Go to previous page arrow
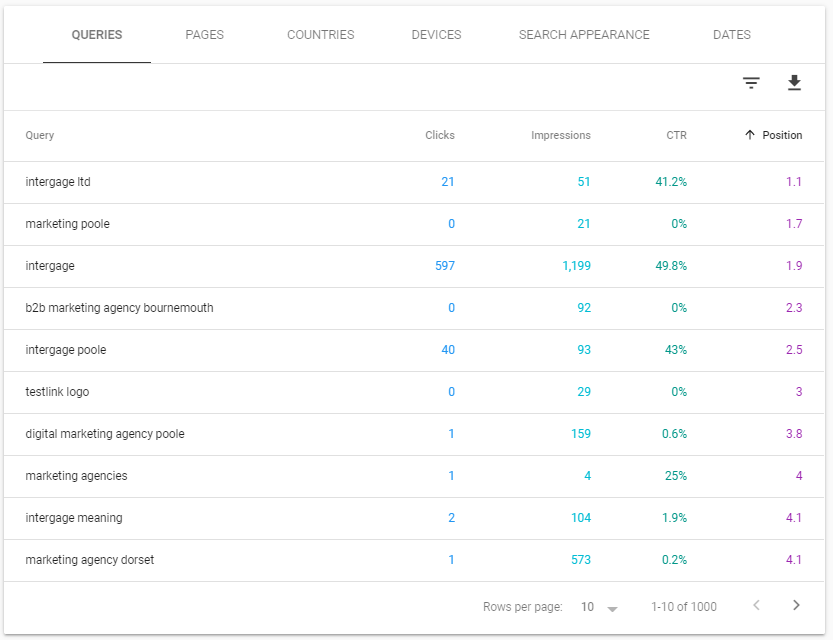Screen dimensions: 833x640 [x=756, y=605]
